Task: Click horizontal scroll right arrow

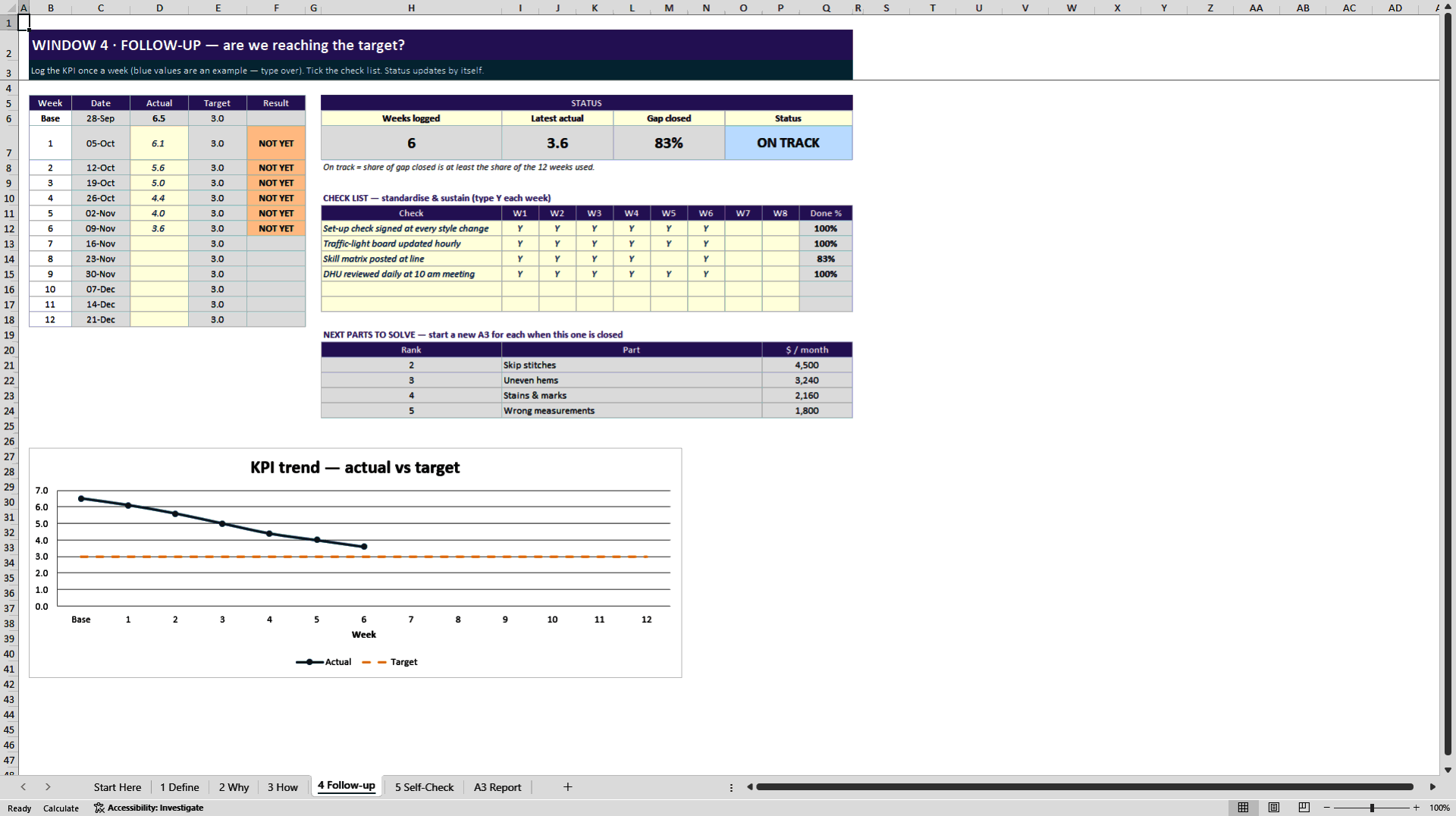Action: [x=1432, y=787]
